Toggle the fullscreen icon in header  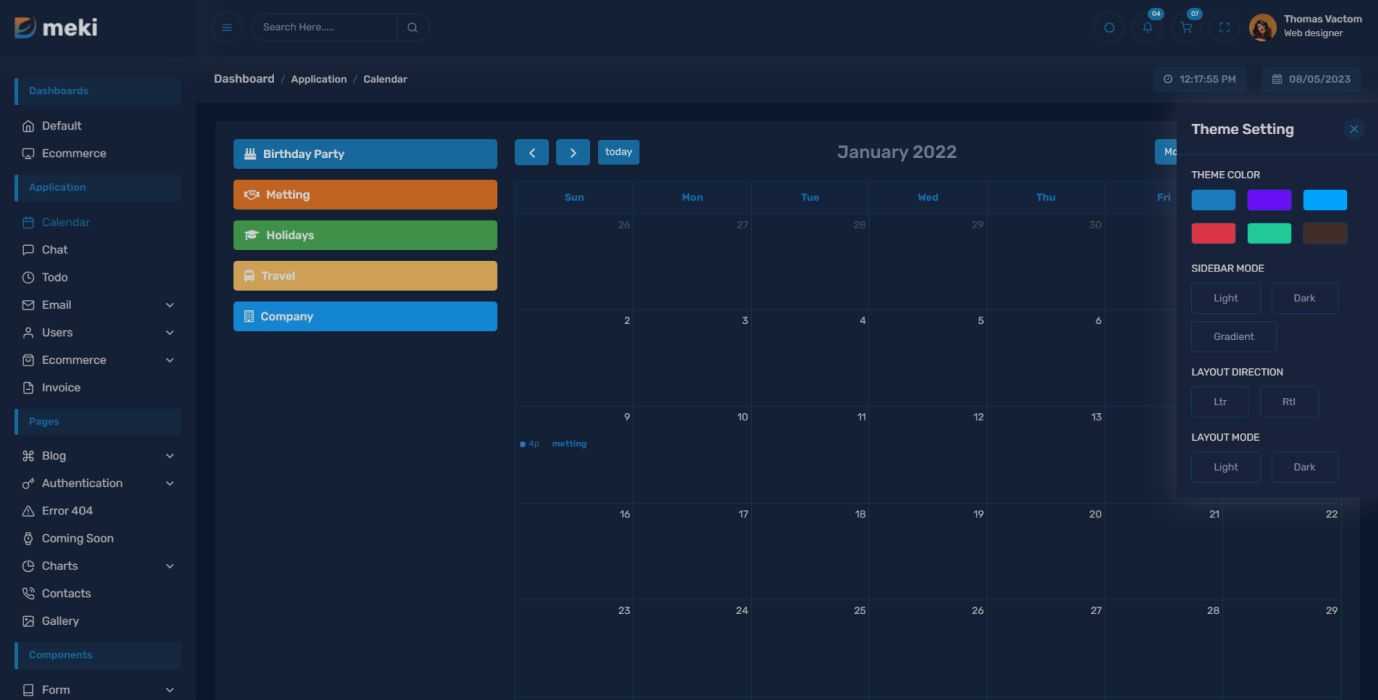tap(1224, 27)
